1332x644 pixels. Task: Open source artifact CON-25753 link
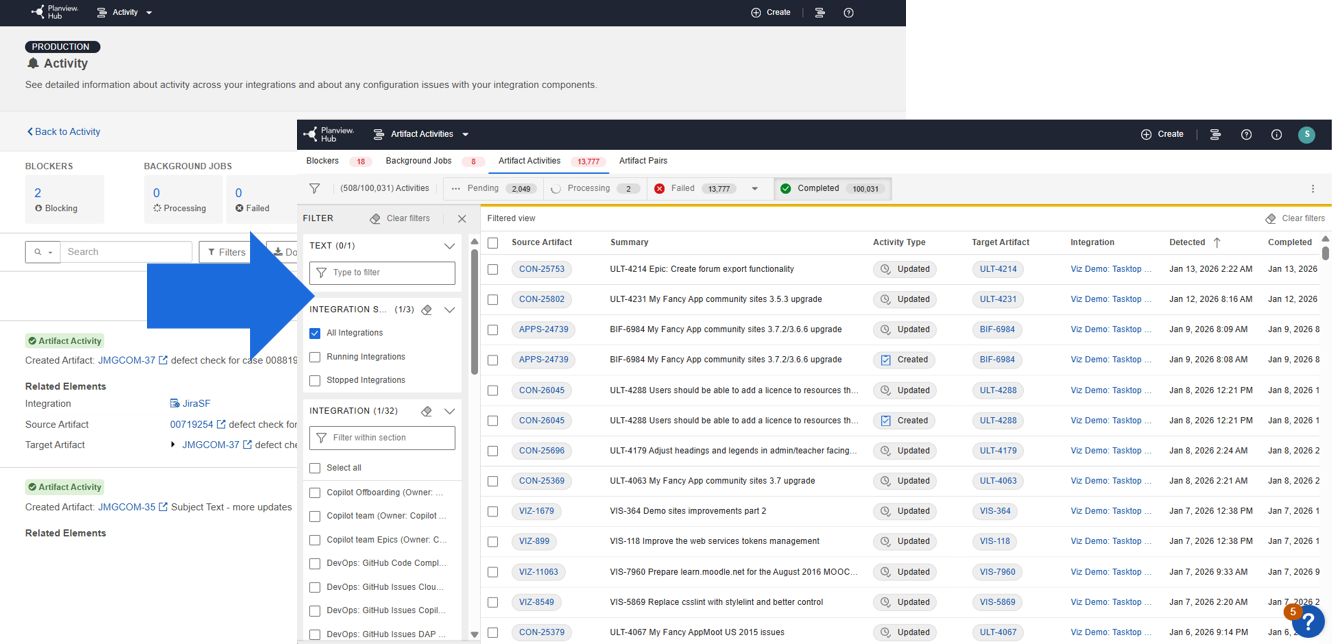coord(541,269)
